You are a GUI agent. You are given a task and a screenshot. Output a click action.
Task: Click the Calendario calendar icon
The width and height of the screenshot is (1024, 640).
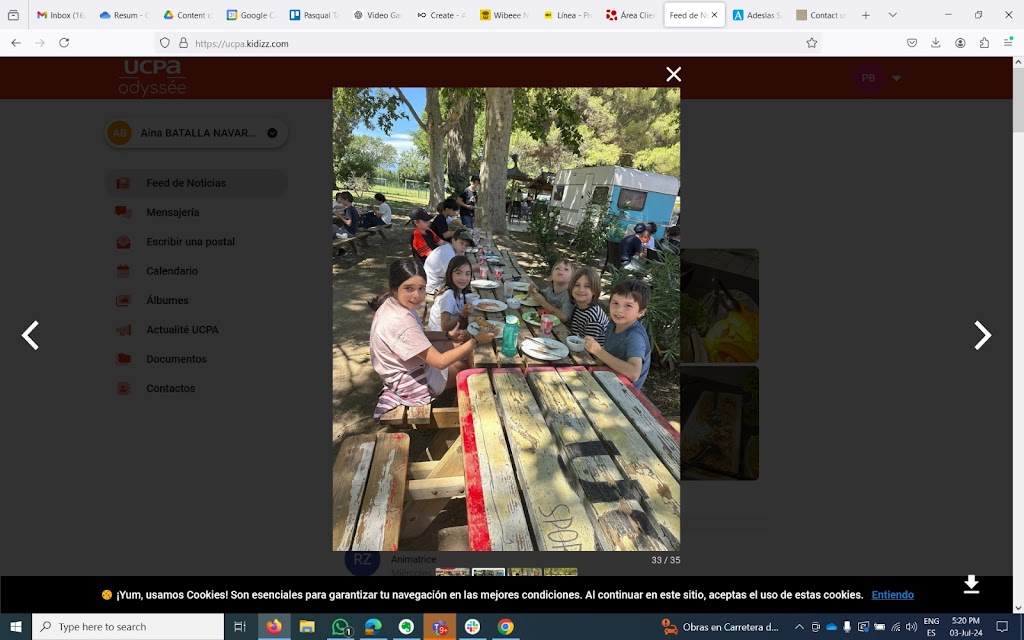pos(123,271)
